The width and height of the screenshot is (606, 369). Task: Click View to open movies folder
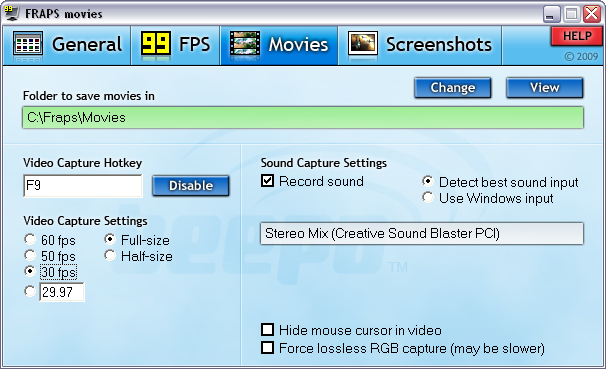[545, 88]
